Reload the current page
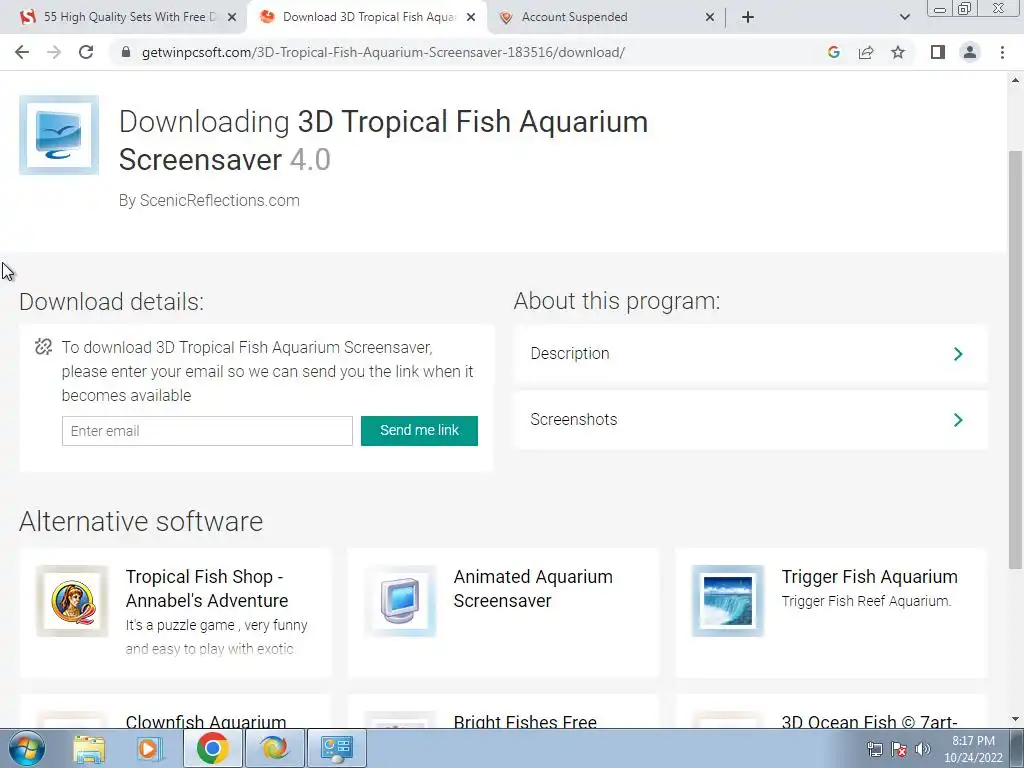The image size is (1024, 768). [86, 52]
